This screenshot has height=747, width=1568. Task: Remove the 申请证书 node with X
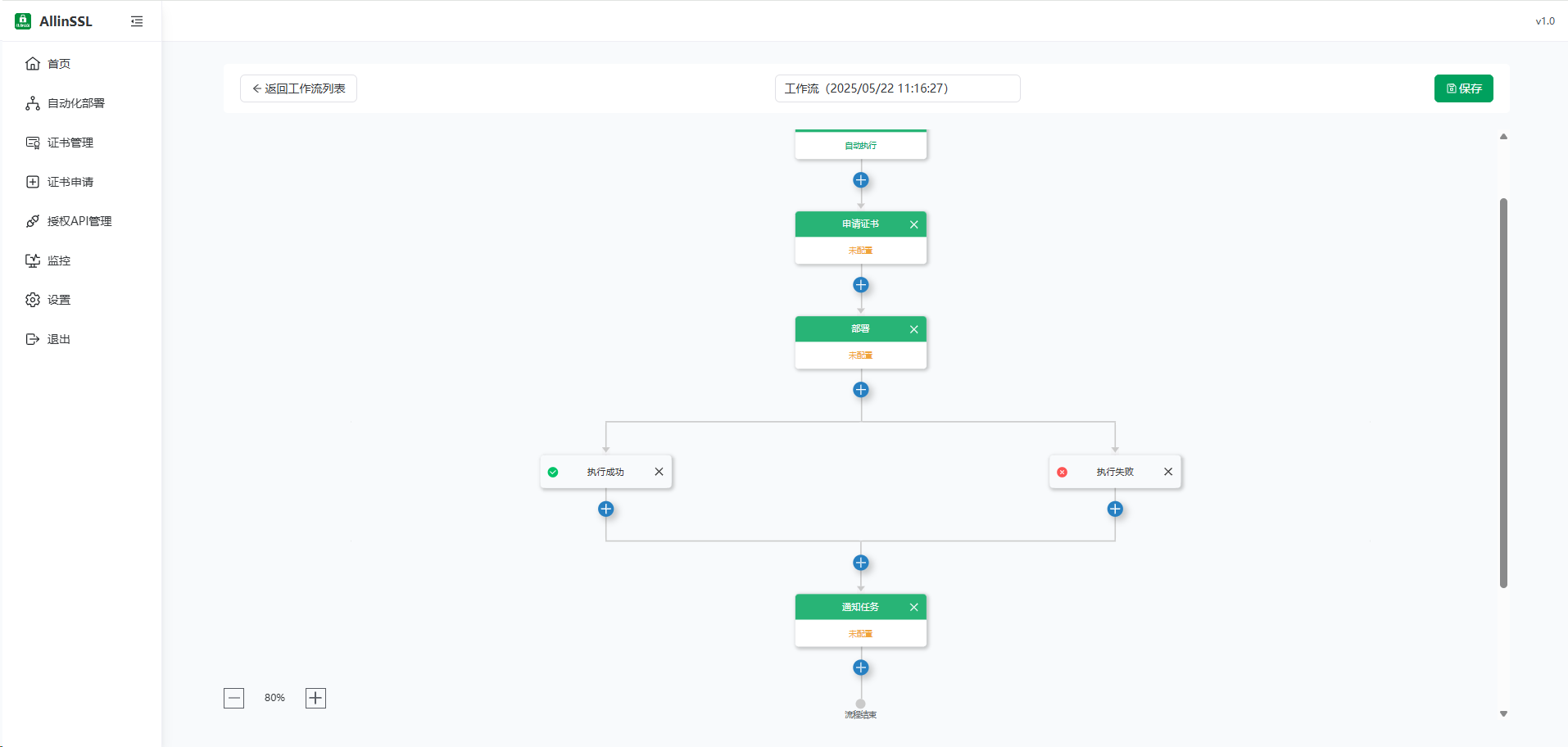pos(913,224)
